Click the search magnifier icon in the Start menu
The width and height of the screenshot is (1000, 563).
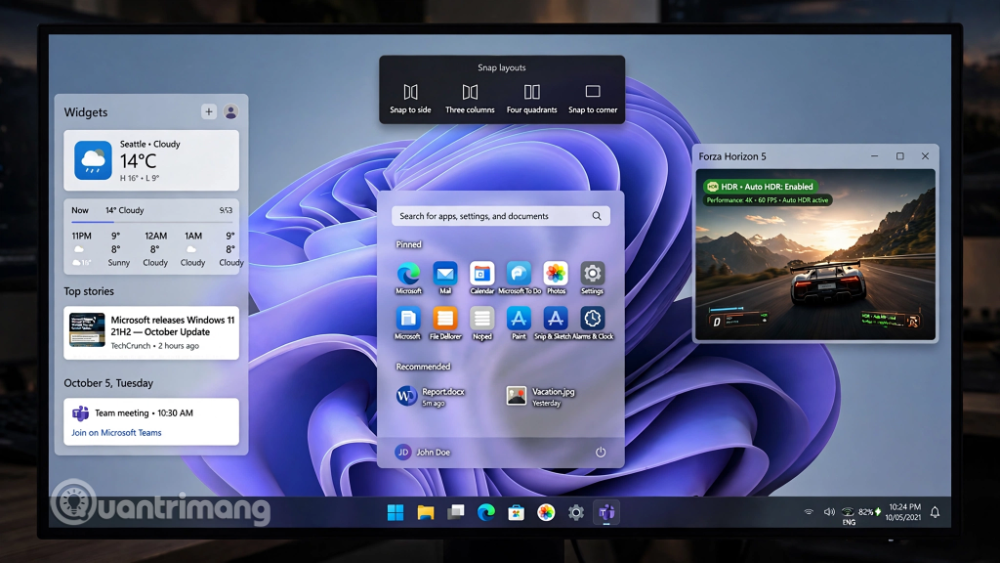(x=596, y=216)
